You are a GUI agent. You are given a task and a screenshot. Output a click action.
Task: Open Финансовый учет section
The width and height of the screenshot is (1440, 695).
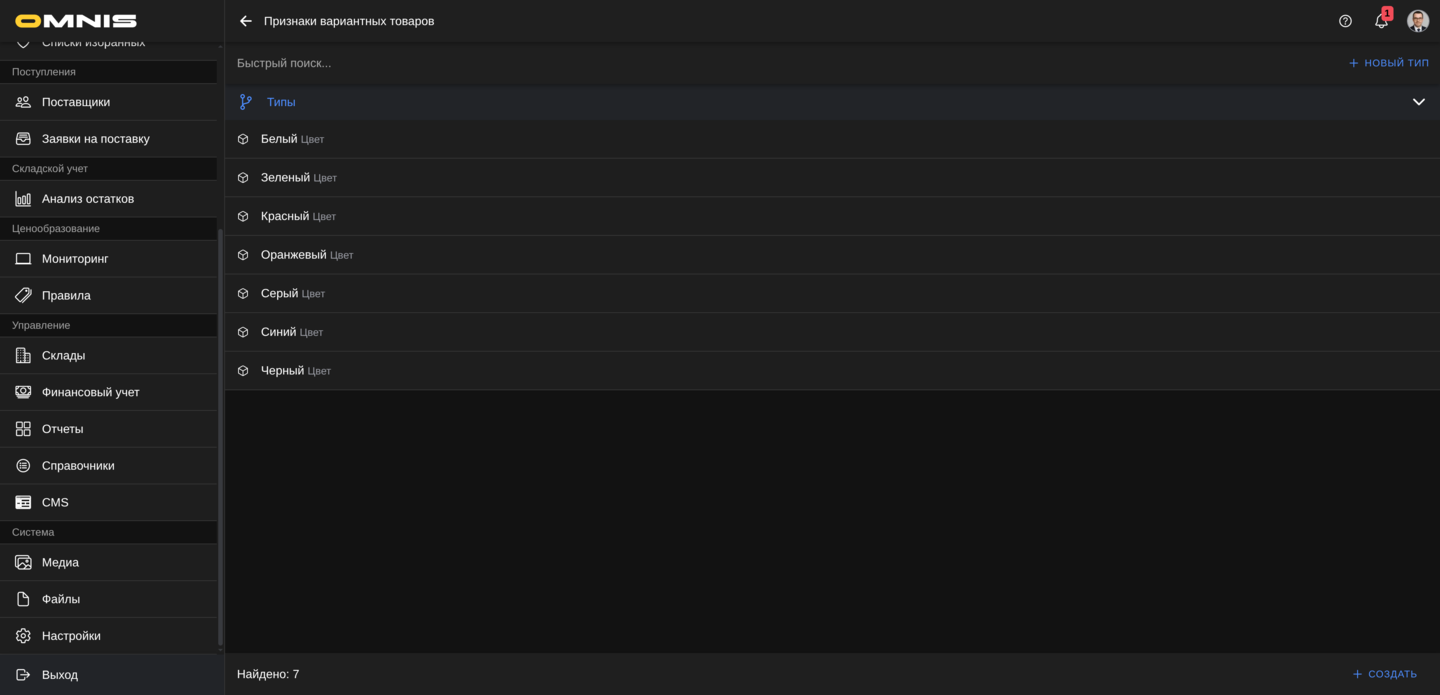click(90, 392)
